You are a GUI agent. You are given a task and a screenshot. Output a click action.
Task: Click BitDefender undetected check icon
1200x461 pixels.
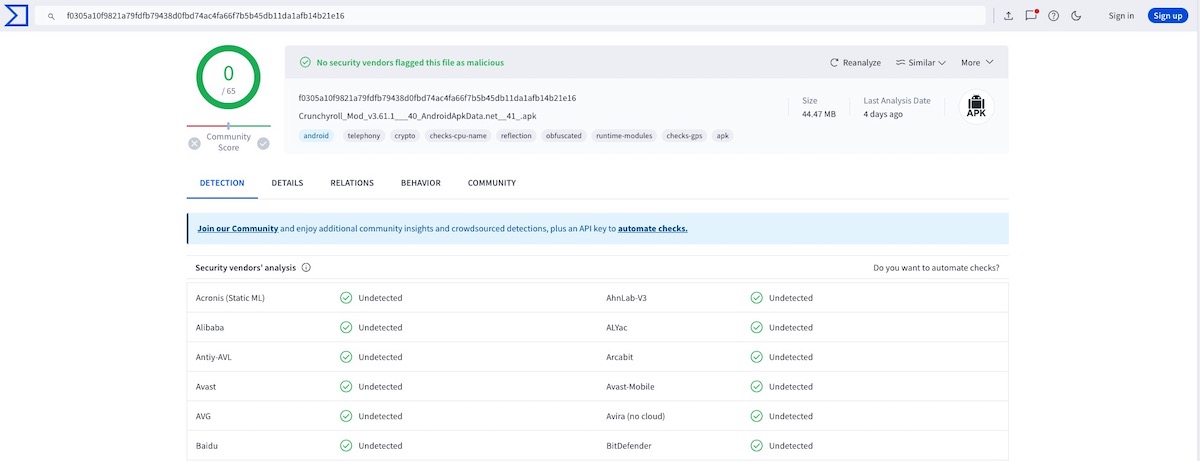(757, 445)
